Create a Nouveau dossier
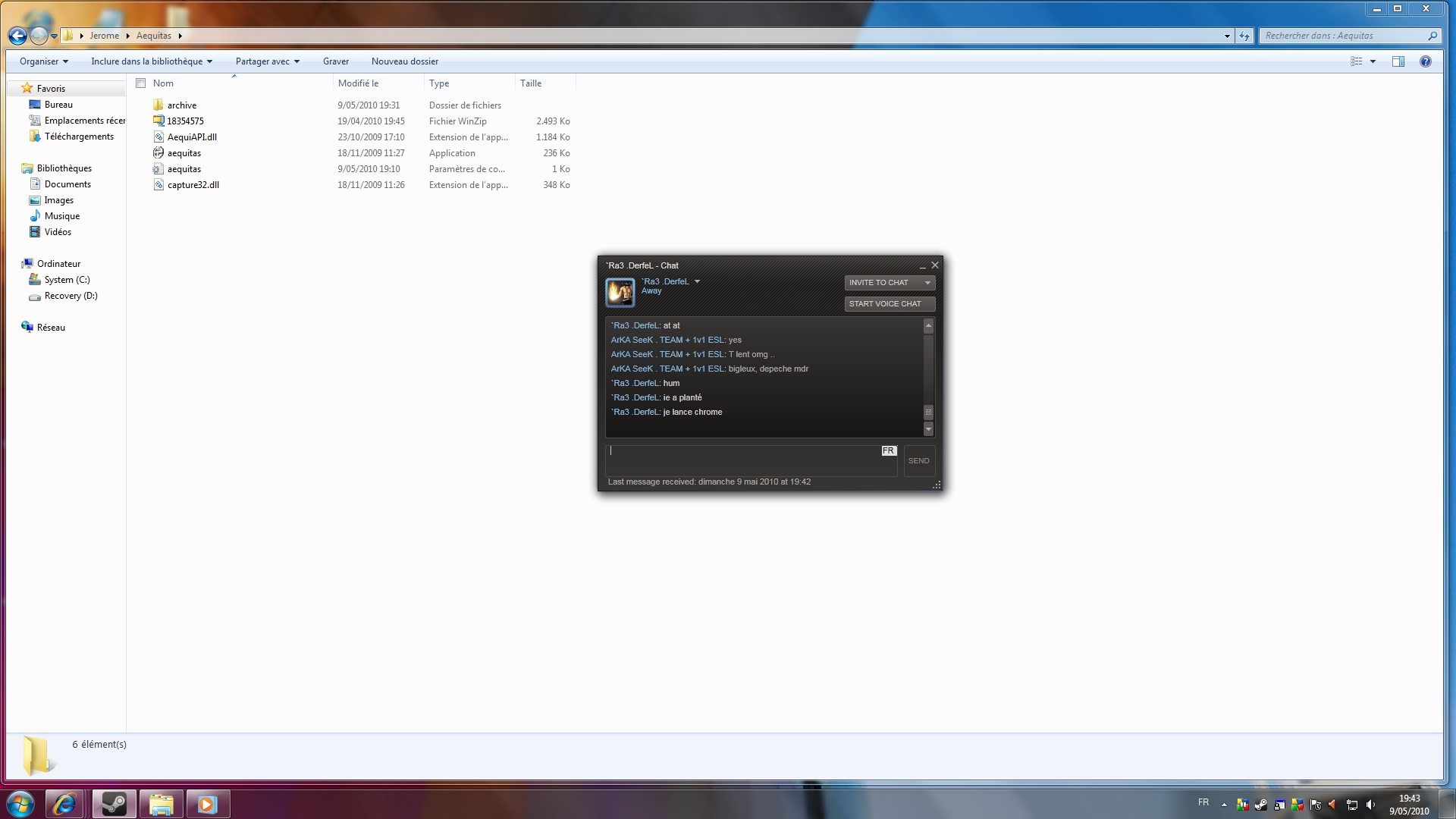 click(405, 61)
